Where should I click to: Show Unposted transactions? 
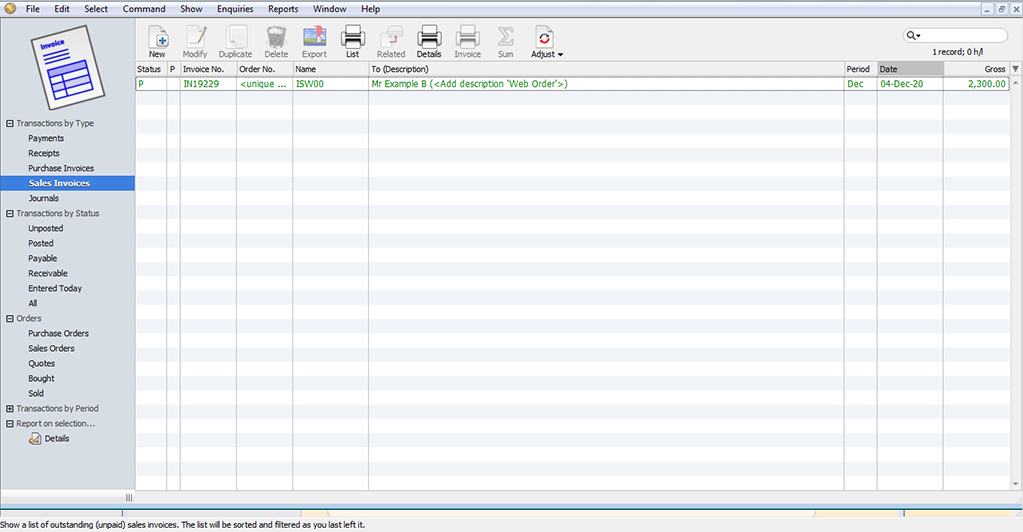pos(46,228)
